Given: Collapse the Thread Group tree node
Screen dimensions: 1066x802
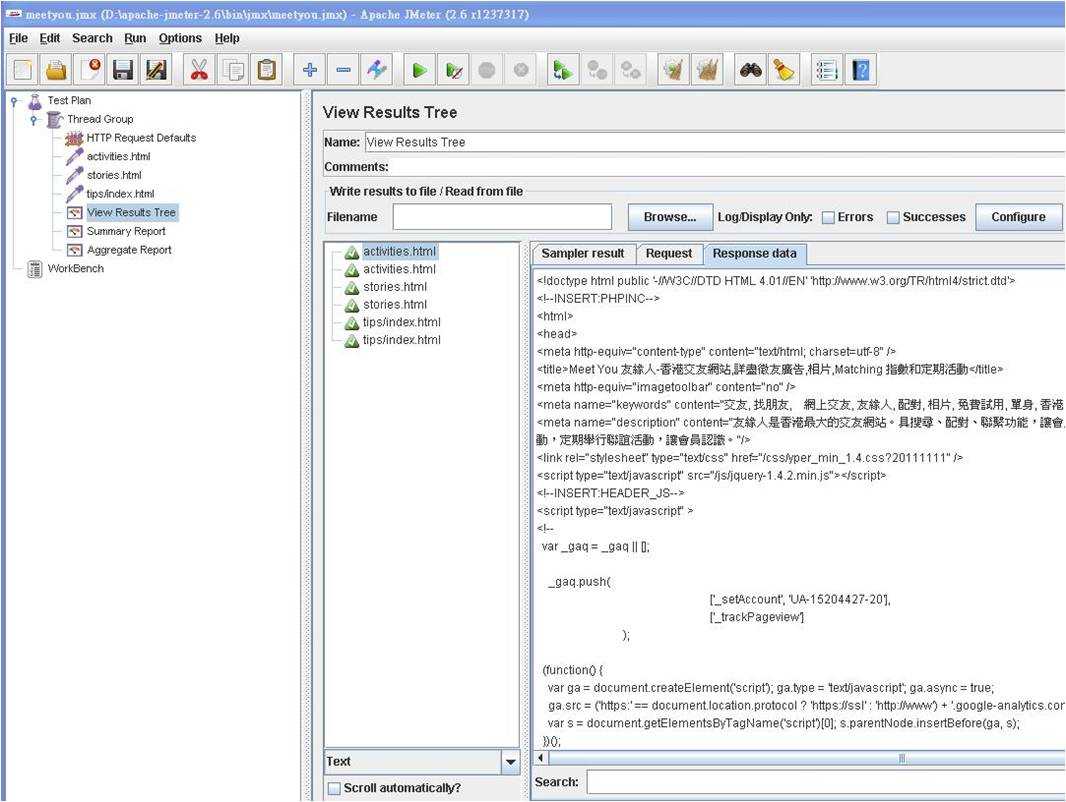Looking at the screenshot, I should pyautogui.click(x=34, y=120).
